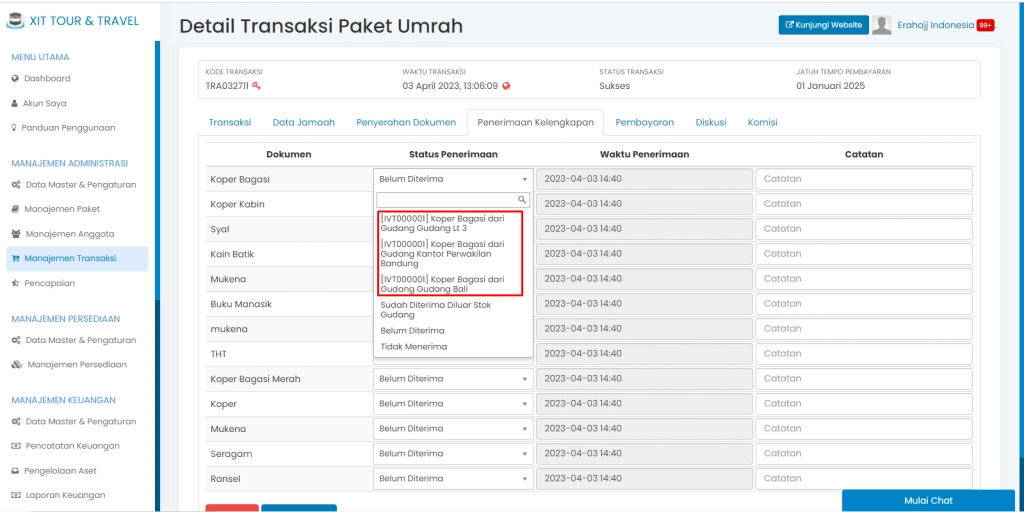
Task: Switch to the Pembayaran tab
Action: (644, 122)
